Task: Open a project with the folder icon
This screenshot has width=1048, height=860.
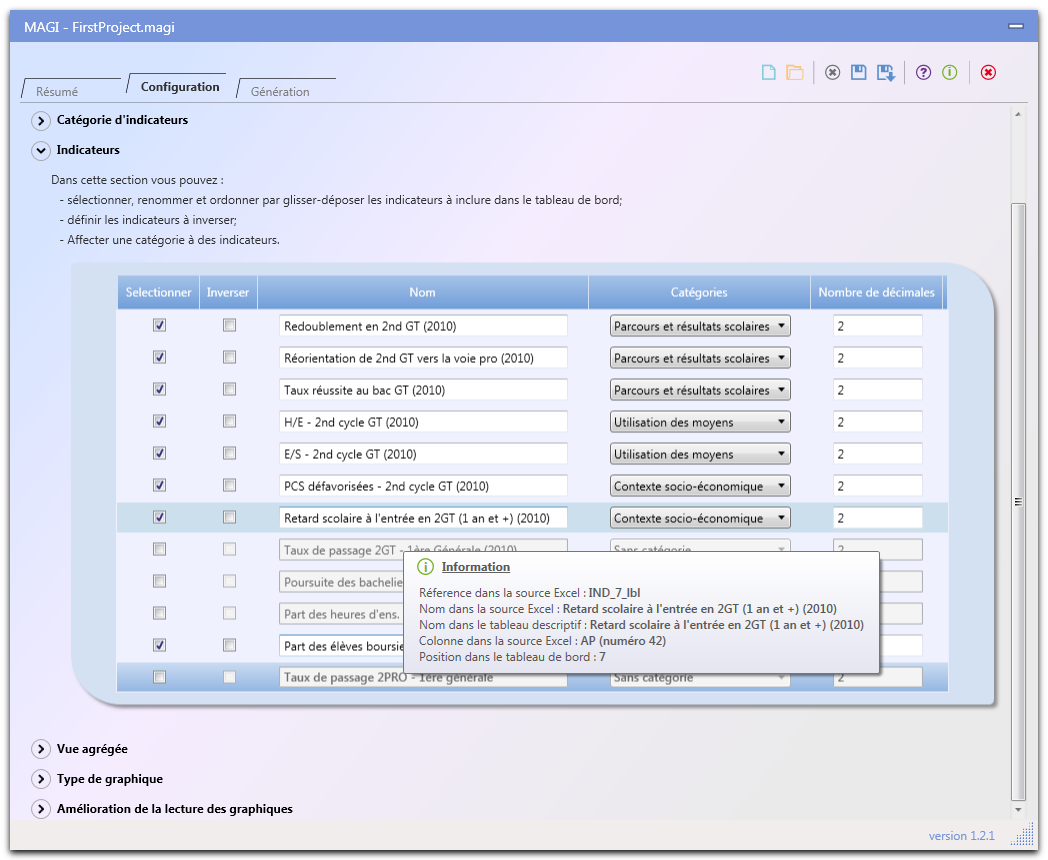Action: point(795,72)
